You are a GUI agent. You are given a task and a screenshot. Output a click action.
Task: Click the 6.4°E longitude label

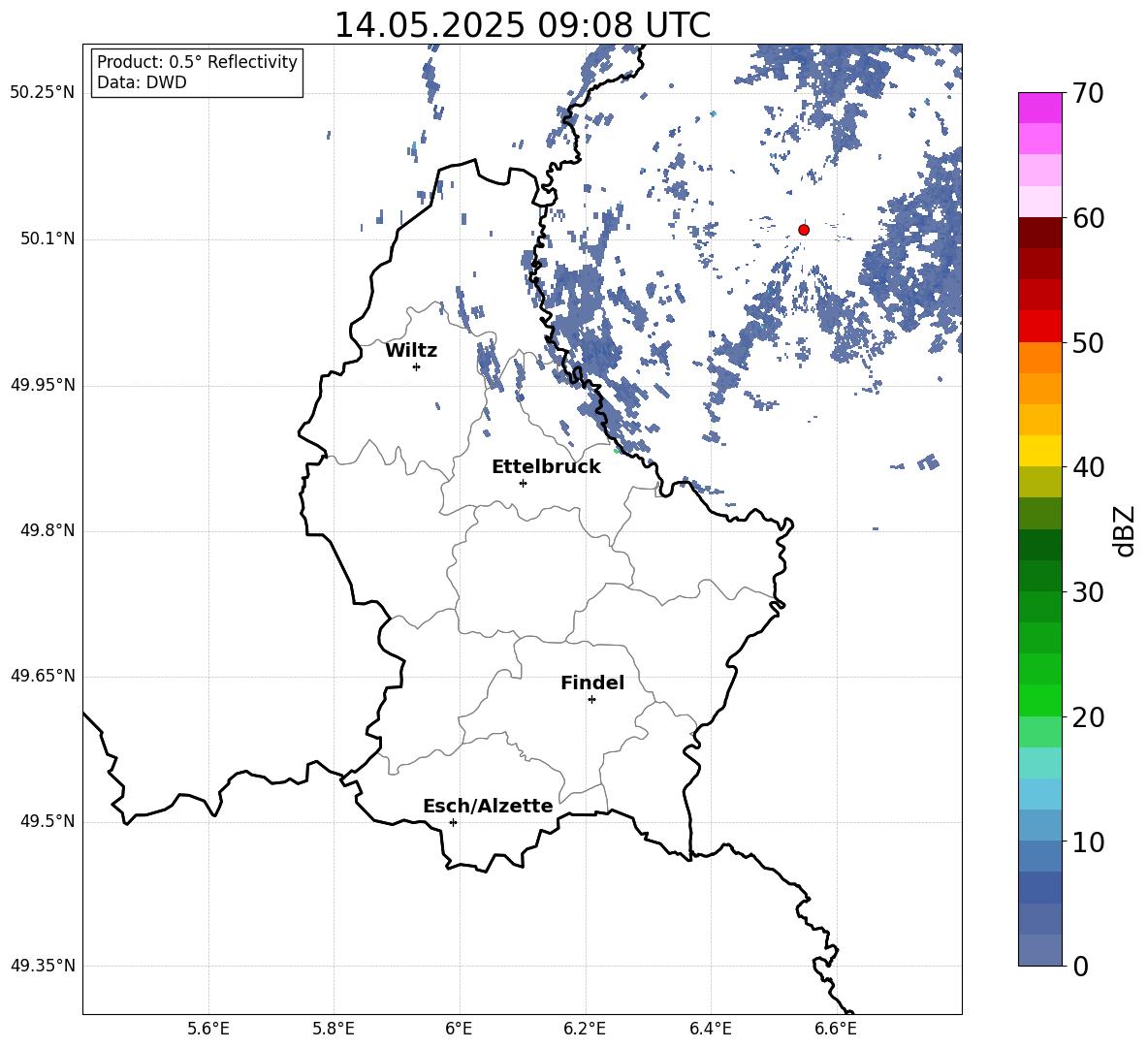(x=710, y=1029)
